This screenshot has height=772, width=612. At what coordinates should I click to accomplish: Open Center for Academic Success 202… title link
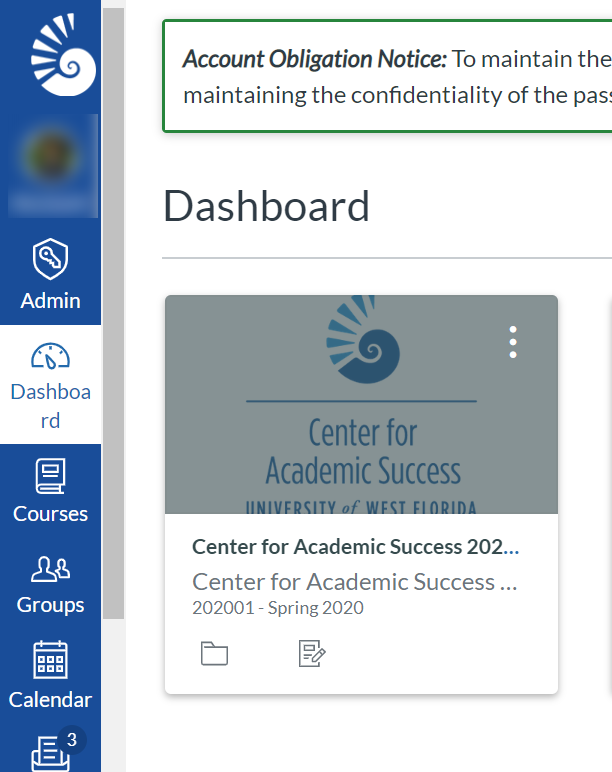click(x=355, y=547)
